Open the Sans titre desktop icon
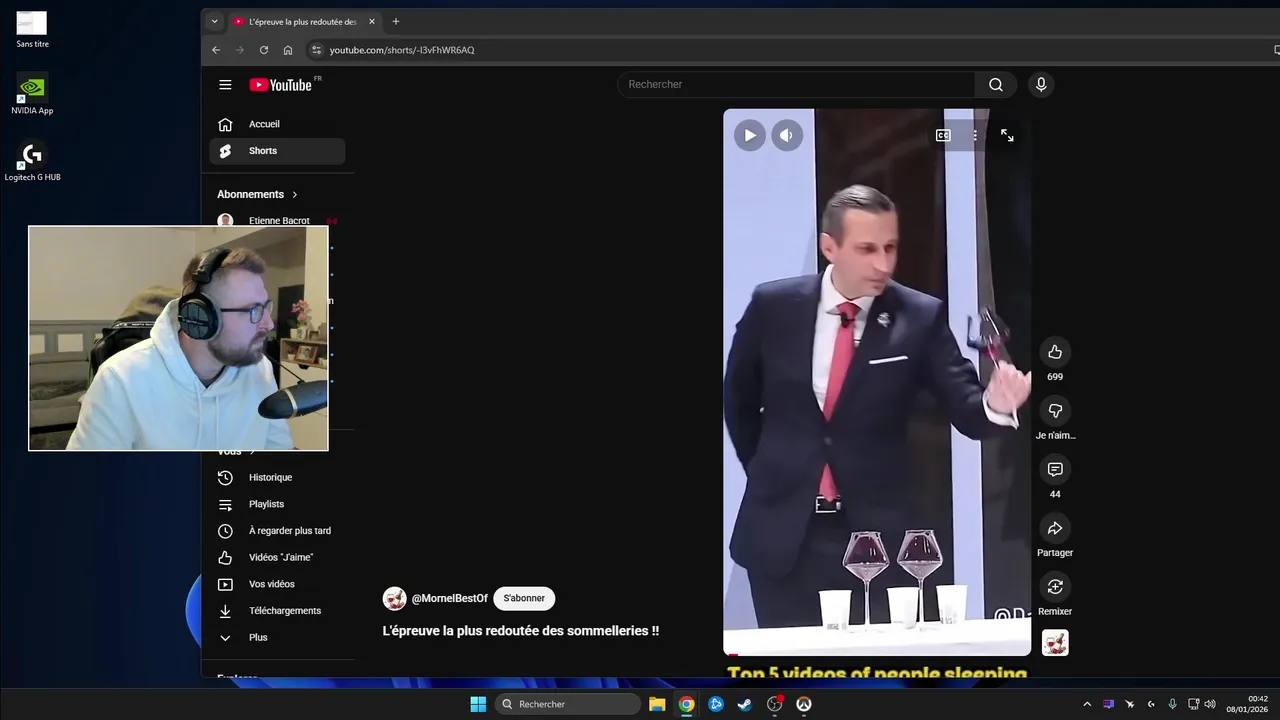 pyautogui.click(x=32, y=30)
